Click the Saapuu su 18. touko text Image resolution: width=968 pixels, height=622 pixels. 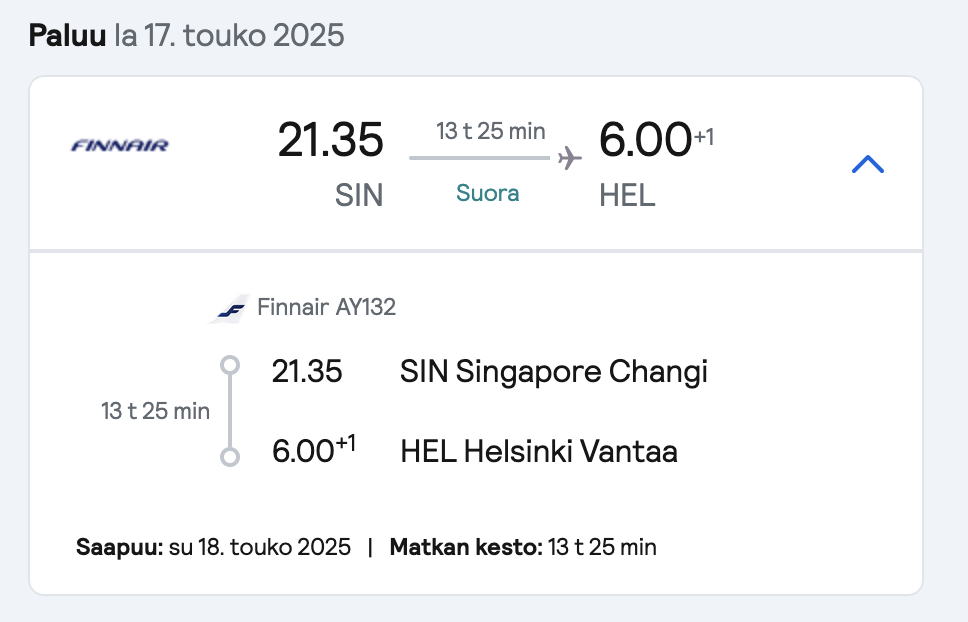[x=213, y=547]
